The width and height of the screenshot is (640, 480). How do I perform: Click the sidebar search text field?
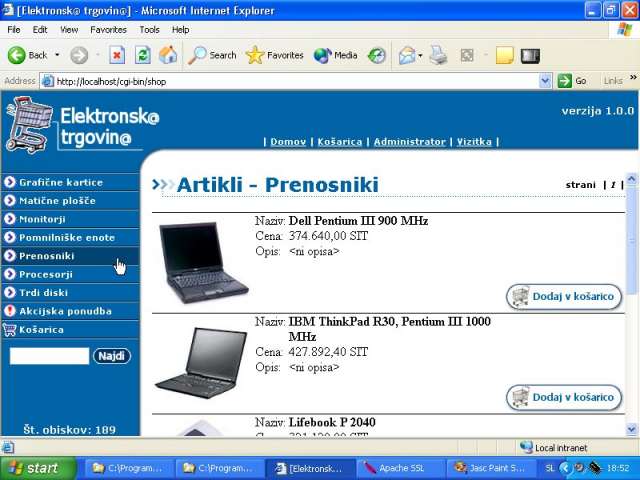[49, 356]
